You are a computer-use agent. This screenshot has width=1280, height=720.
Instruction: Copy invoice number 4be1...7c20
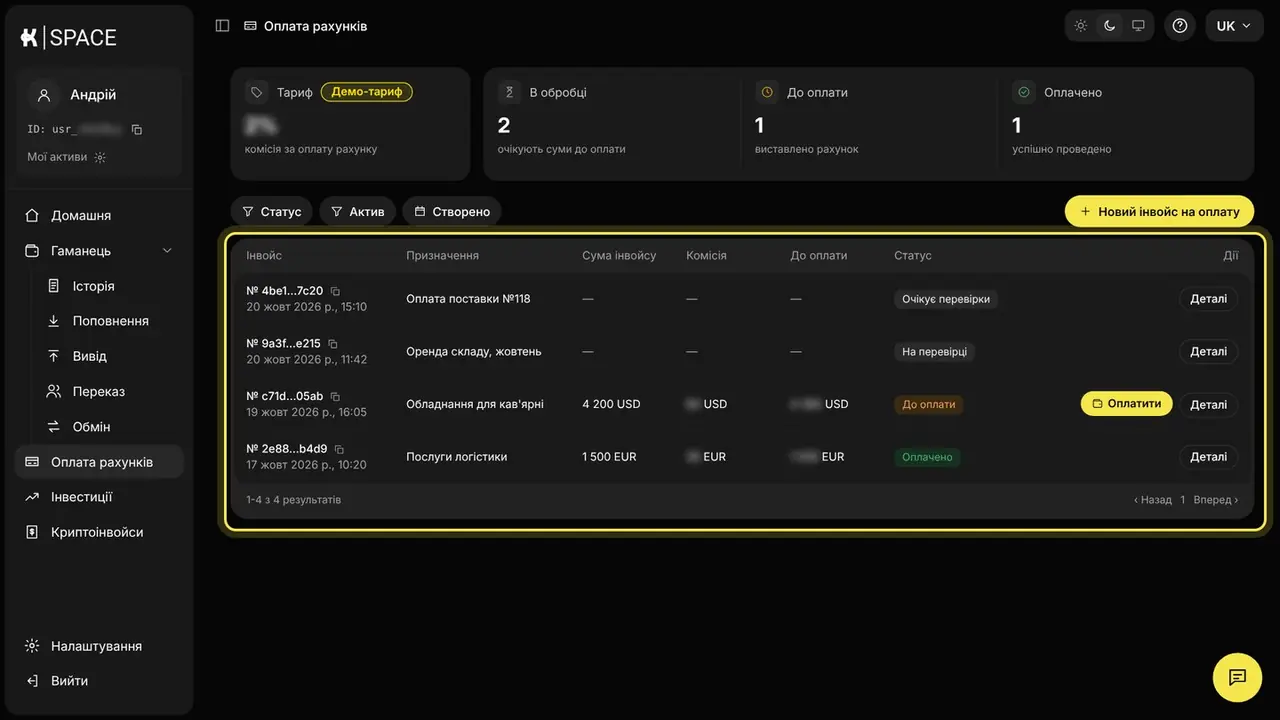coord(335,291)
